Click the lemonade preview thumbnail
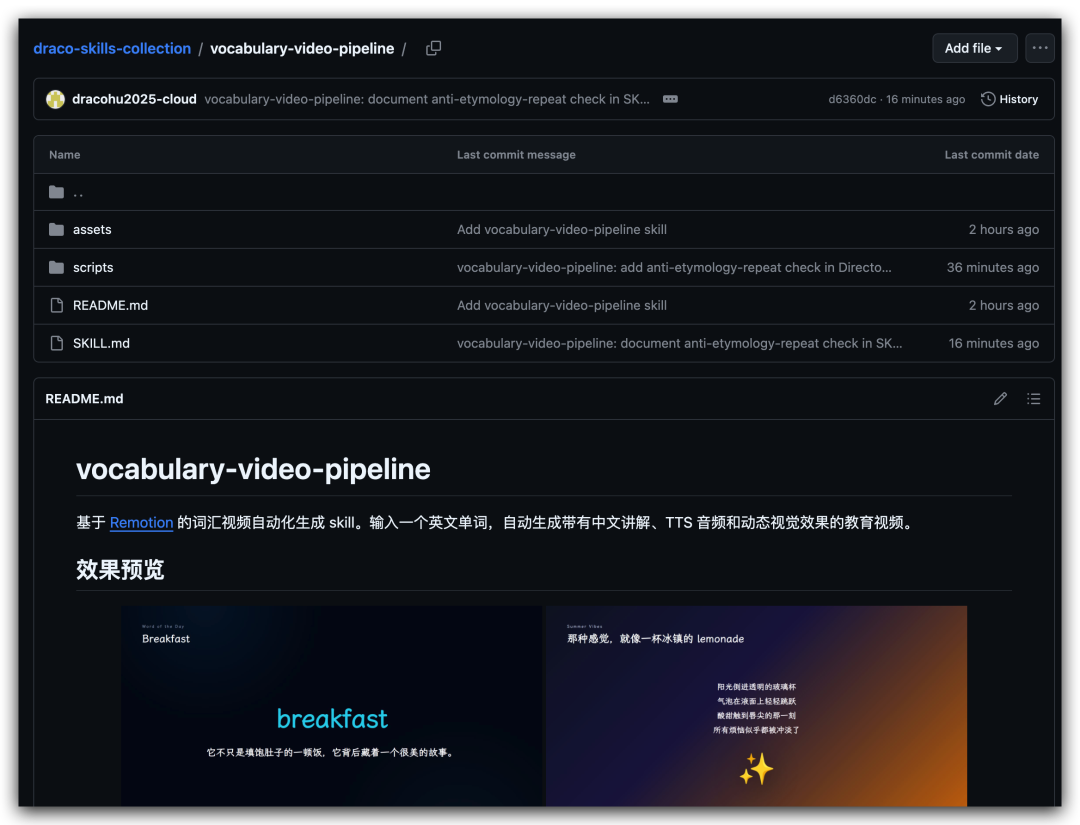1080x825 pixels. click(x=756, y=705)
